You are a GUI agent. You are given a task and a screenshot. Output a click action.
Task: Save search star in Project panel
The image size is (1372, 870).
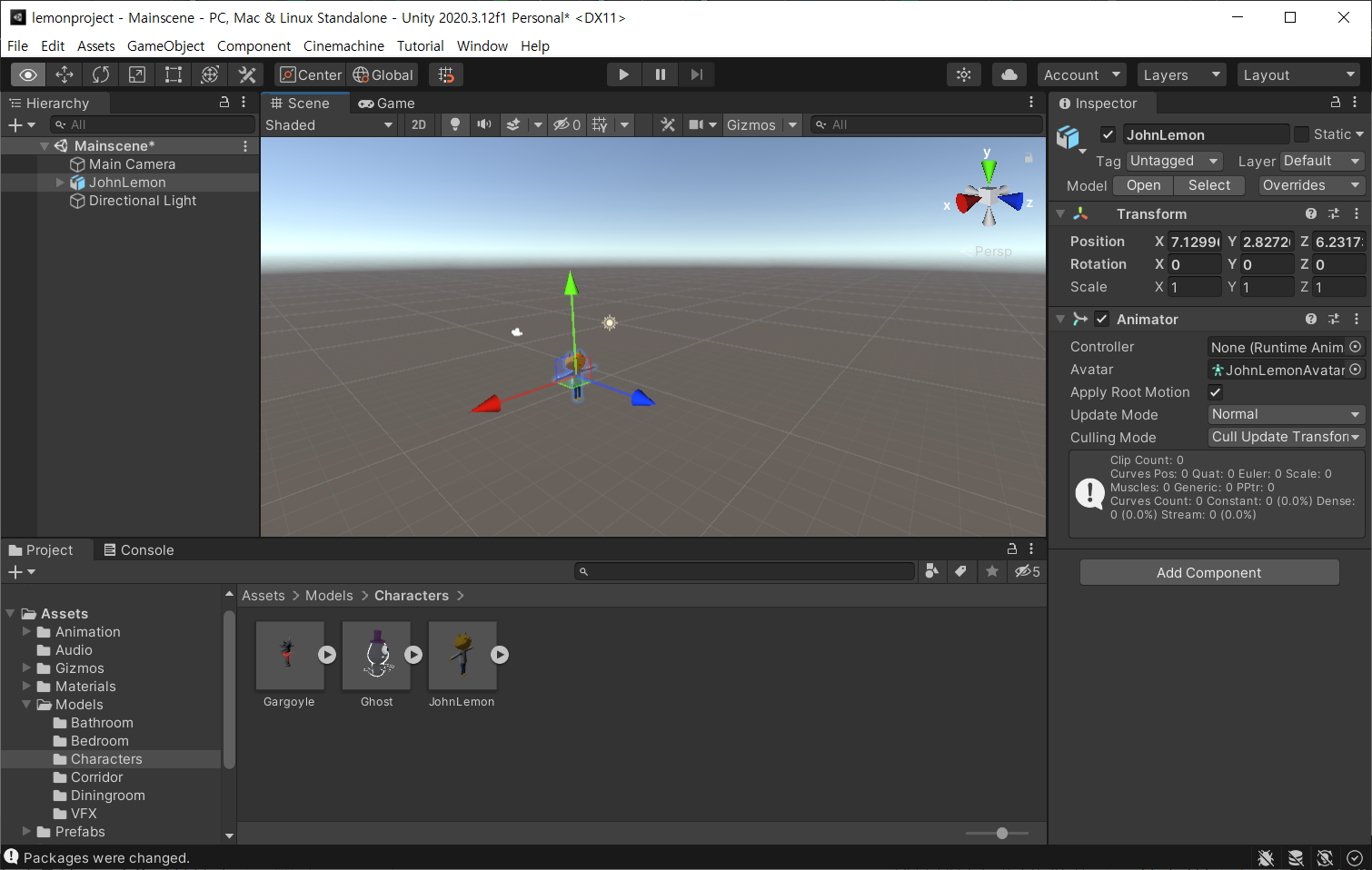[x=992, y=571]
